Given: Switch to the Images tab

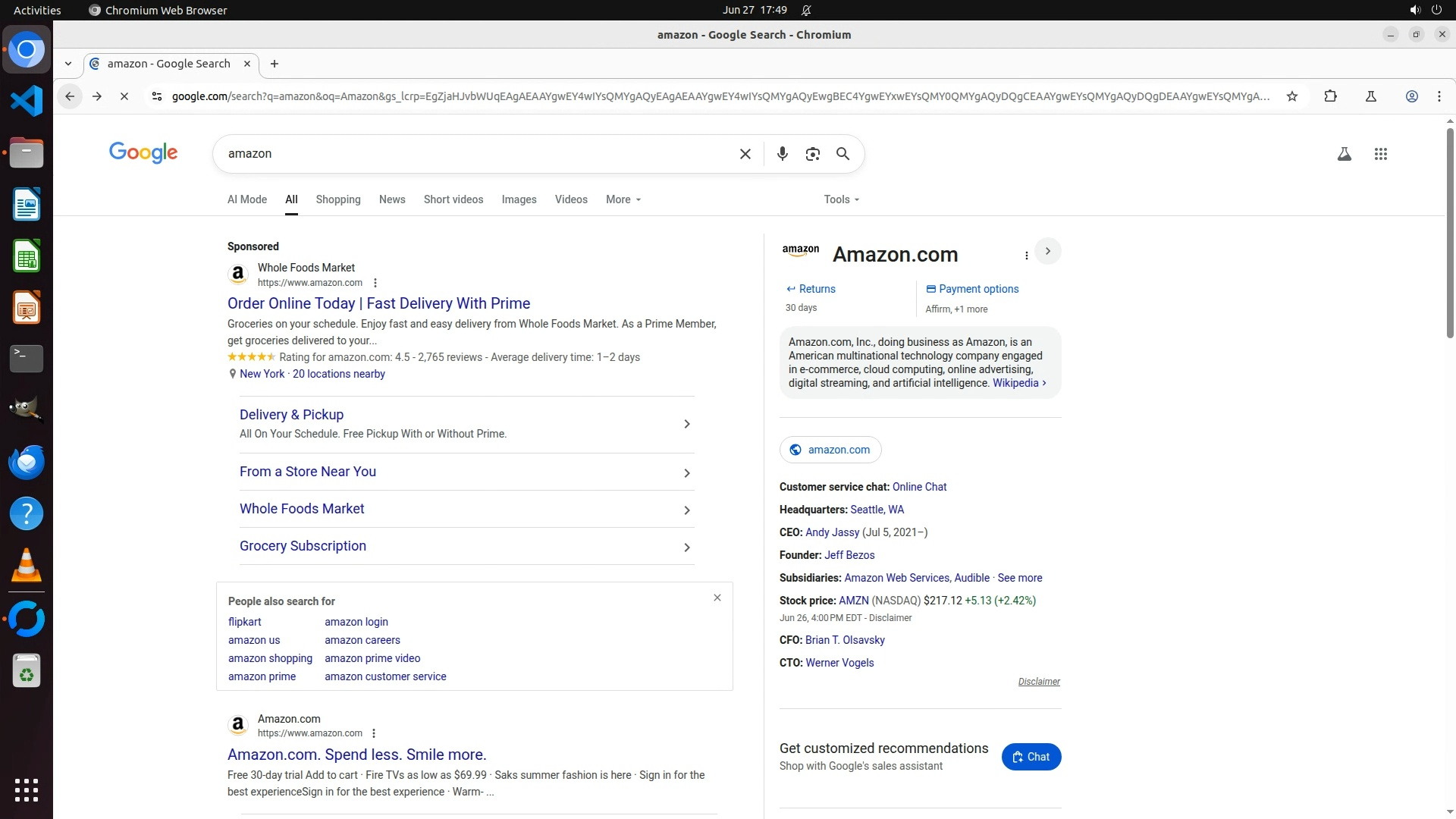Looking at the screenshot, I should (x=519, y=199).
